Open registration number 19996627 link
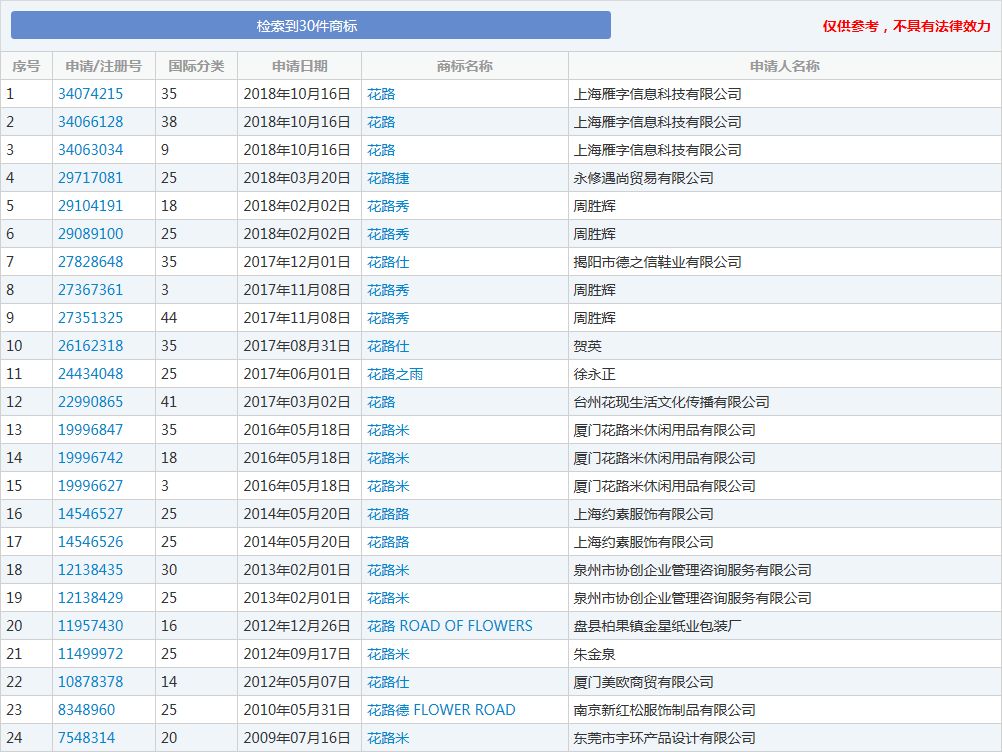Image resolution: width=1002 pixels, height=752 pixels. (90, 486)
